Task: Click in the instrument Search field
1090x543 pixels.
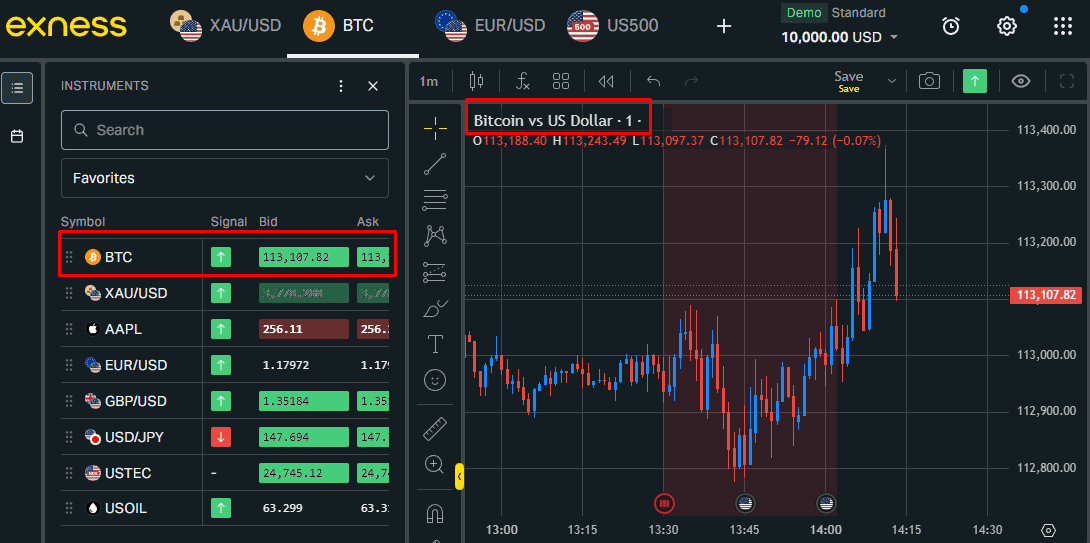Action: 225,130
